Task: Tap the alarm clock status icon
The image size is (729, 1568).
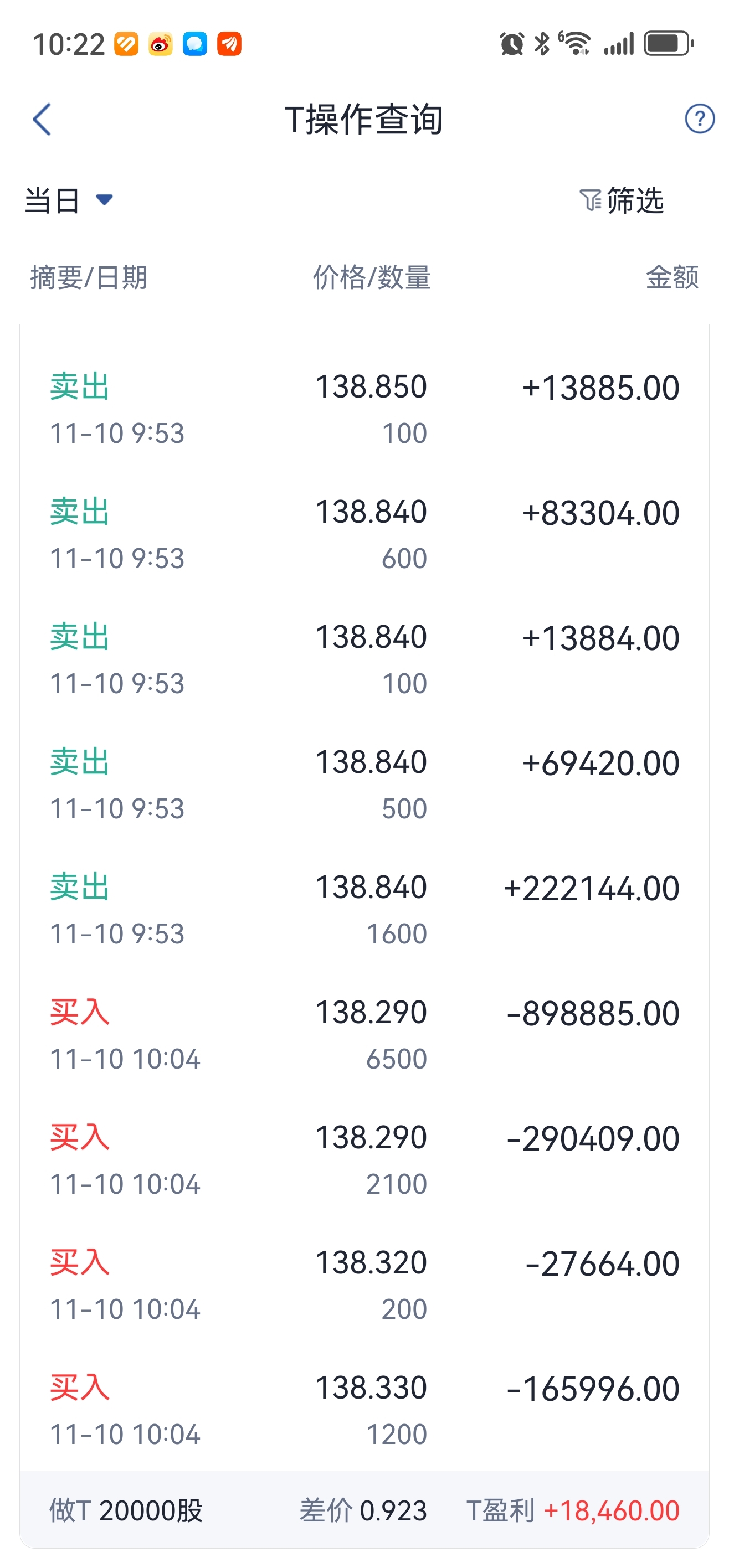Action: coord(512,44)
